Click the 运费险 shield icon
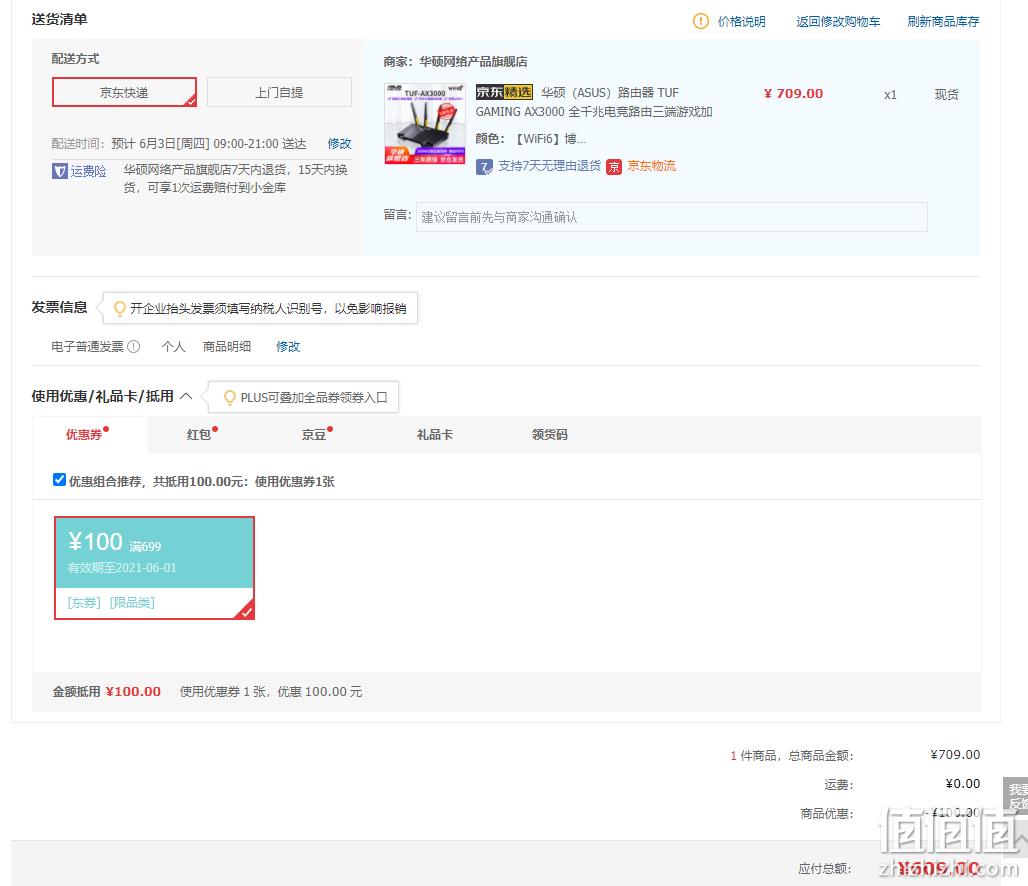Image resolution: width=1028 pixels, height=886 pixels. click(60, 171)
